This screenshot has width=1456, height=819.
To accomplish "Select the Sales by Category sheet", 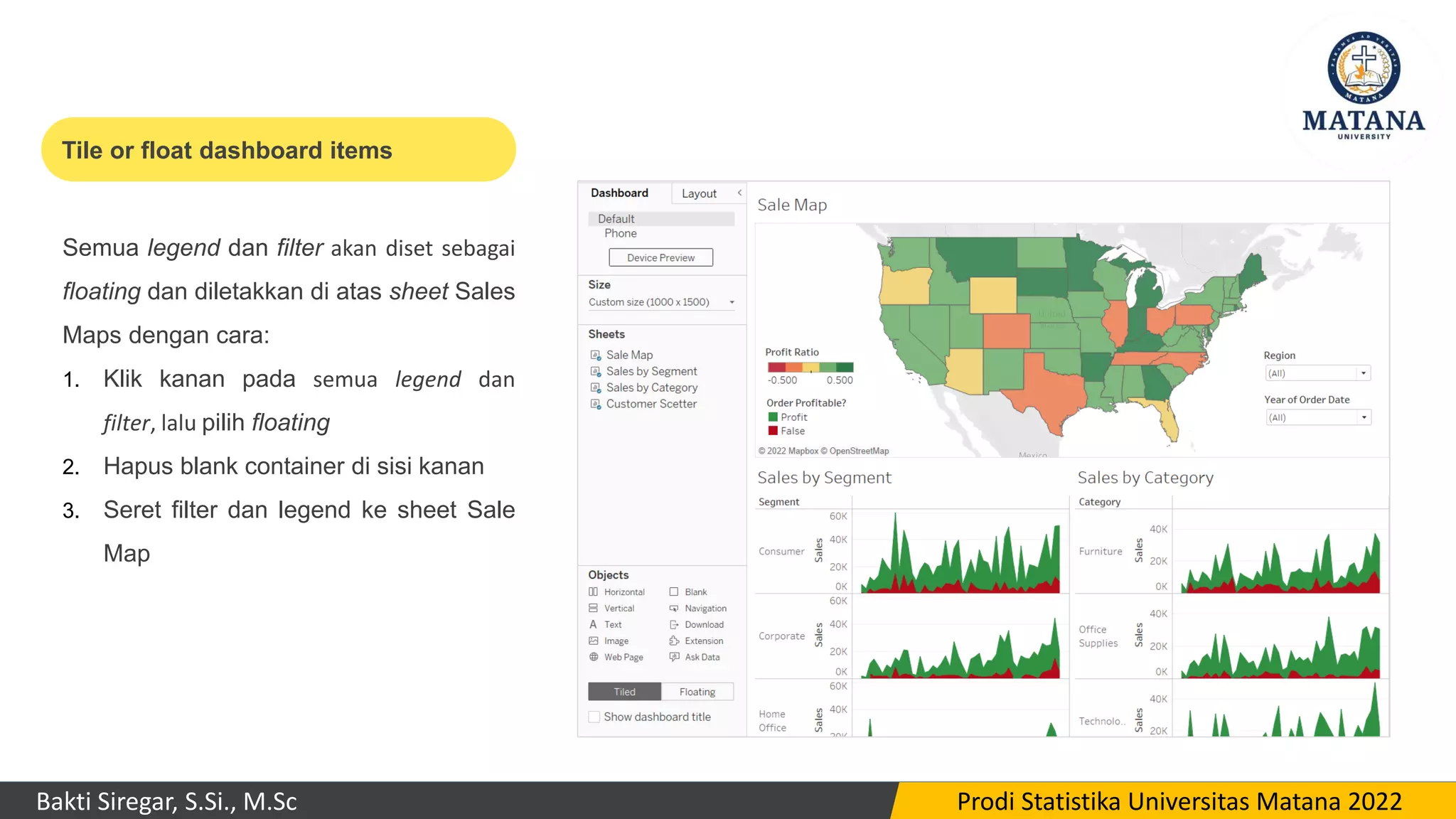I will point(651,387).
